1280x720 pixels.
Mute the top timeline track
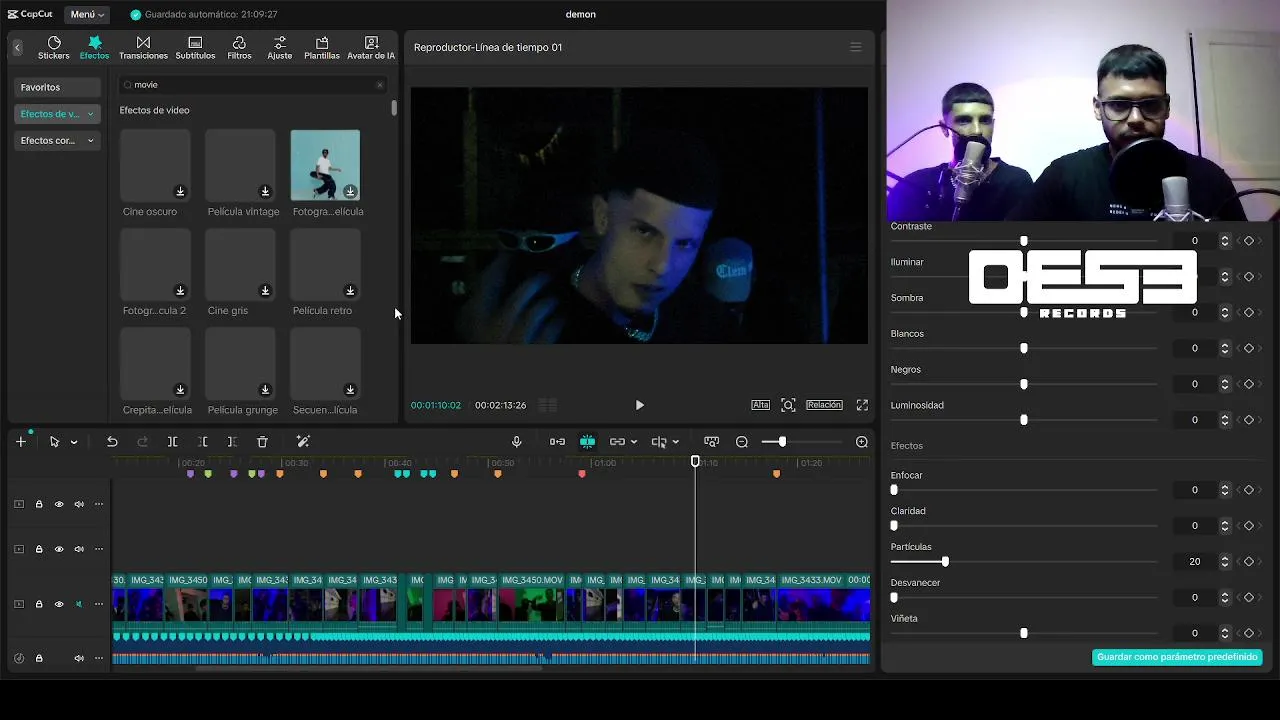click(x=79, y=504)
